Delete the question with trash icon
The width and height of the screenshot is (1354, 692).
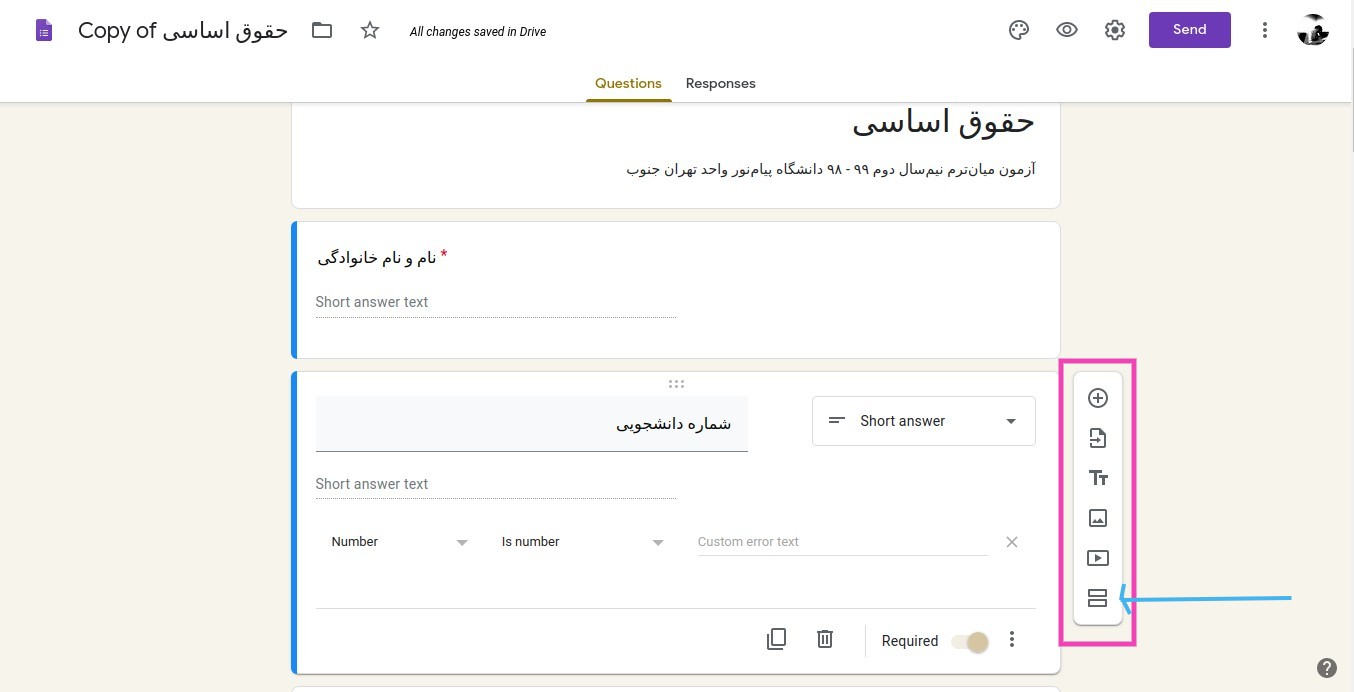pyautogui.click(x=825, y=639)
